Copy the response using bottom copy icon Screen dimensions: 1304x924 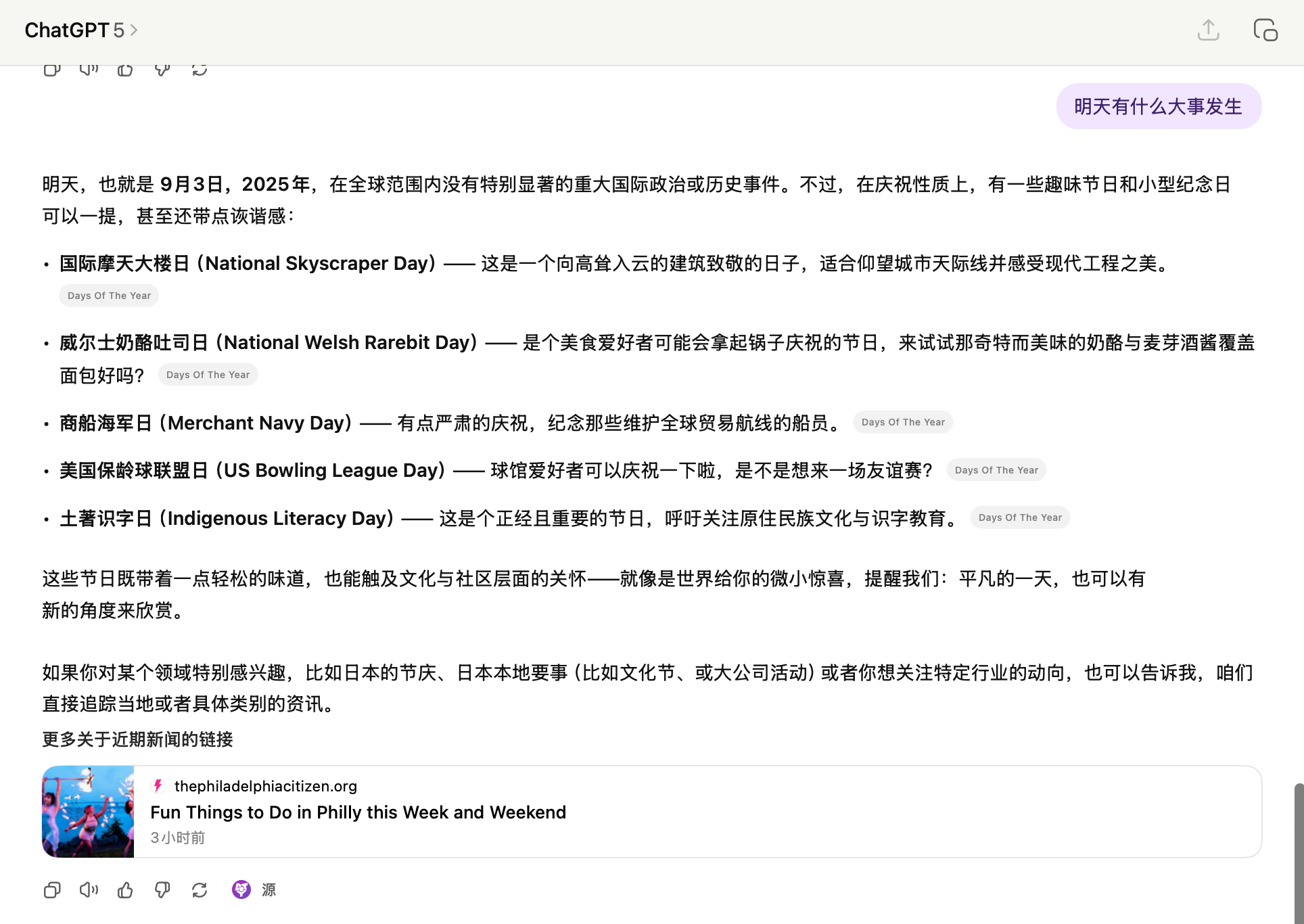(52, 890)
